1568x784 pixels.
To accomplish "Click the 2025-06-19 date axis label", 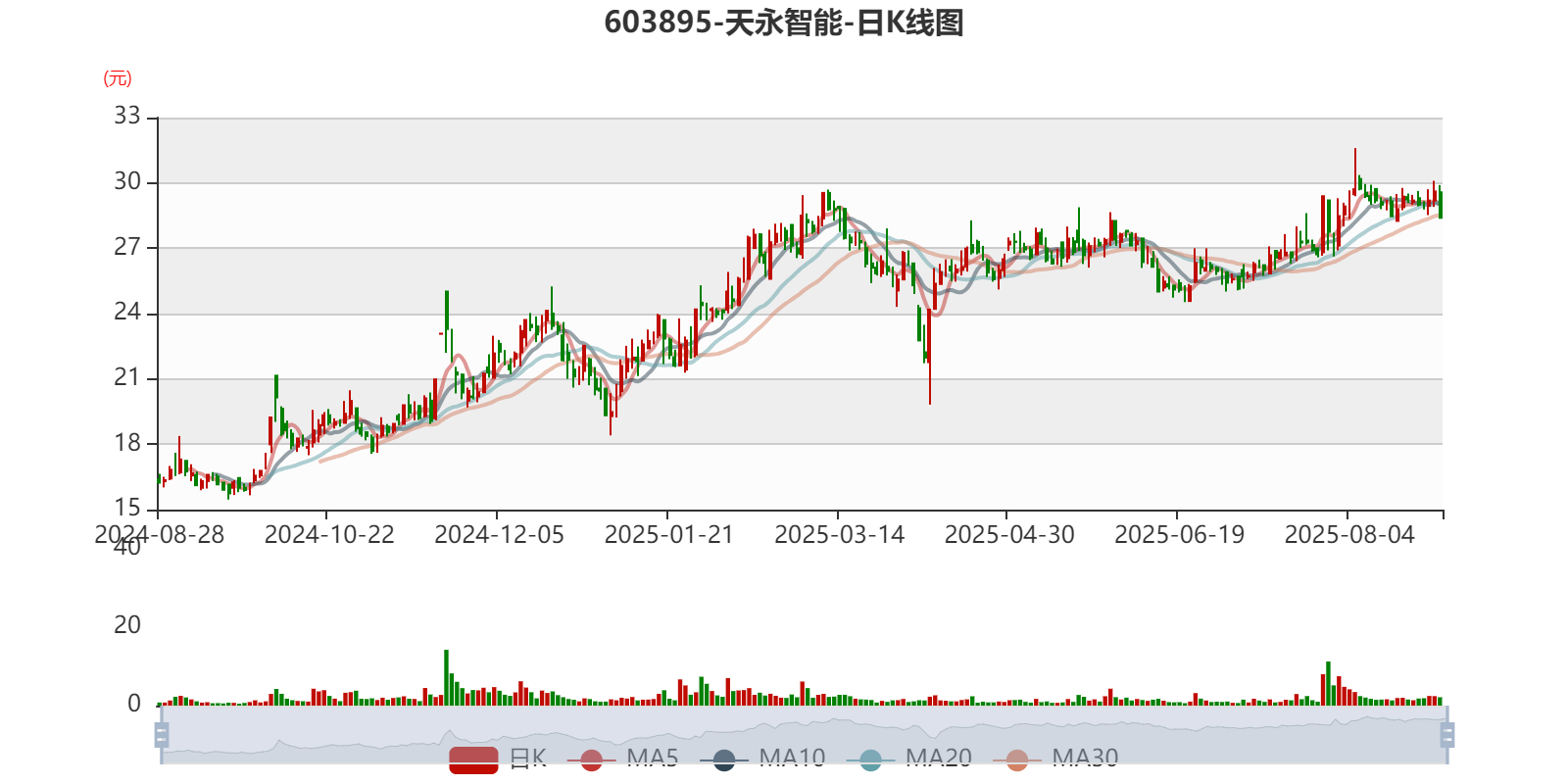I will click(x=1179, y=535).
